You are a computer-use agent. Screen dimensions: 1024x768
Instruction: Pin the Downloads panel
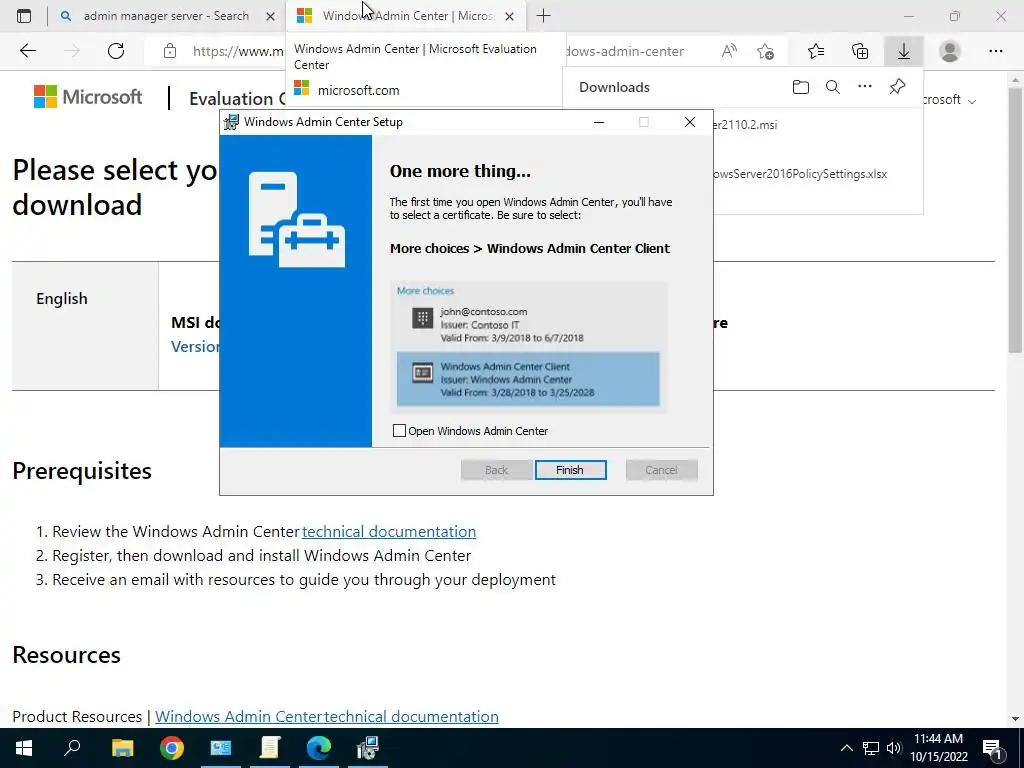coord(897,86)
